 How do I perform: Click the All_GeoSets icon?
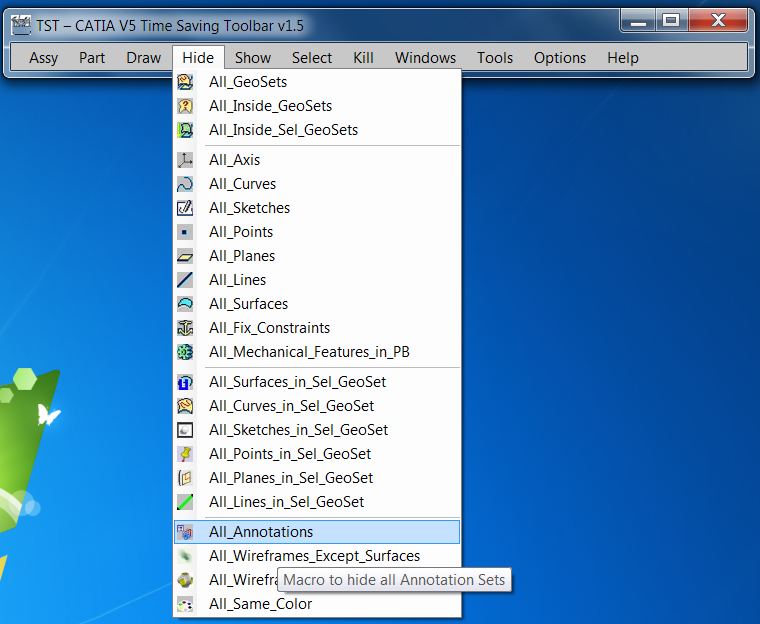(185, 82)
